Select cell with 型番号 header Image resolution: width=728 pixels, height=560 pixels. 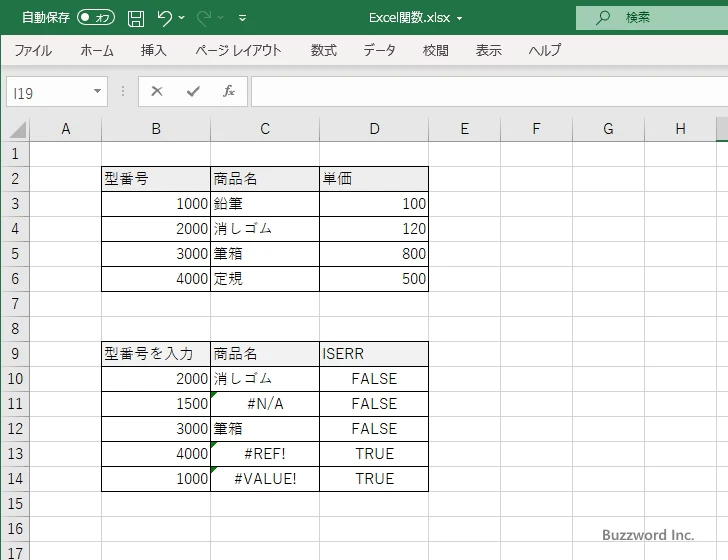pyautogui.click(x=156, y=179)
